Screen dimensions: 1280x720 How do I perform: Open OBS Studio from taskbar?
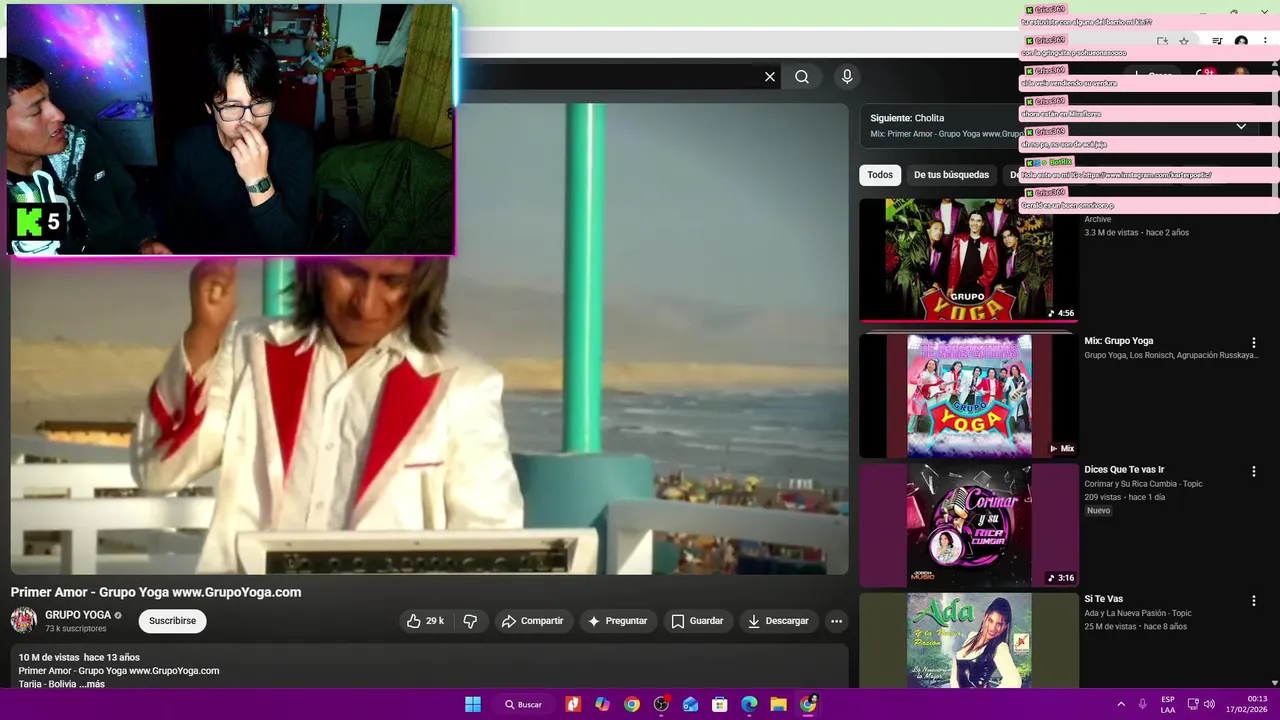(661, 704)
